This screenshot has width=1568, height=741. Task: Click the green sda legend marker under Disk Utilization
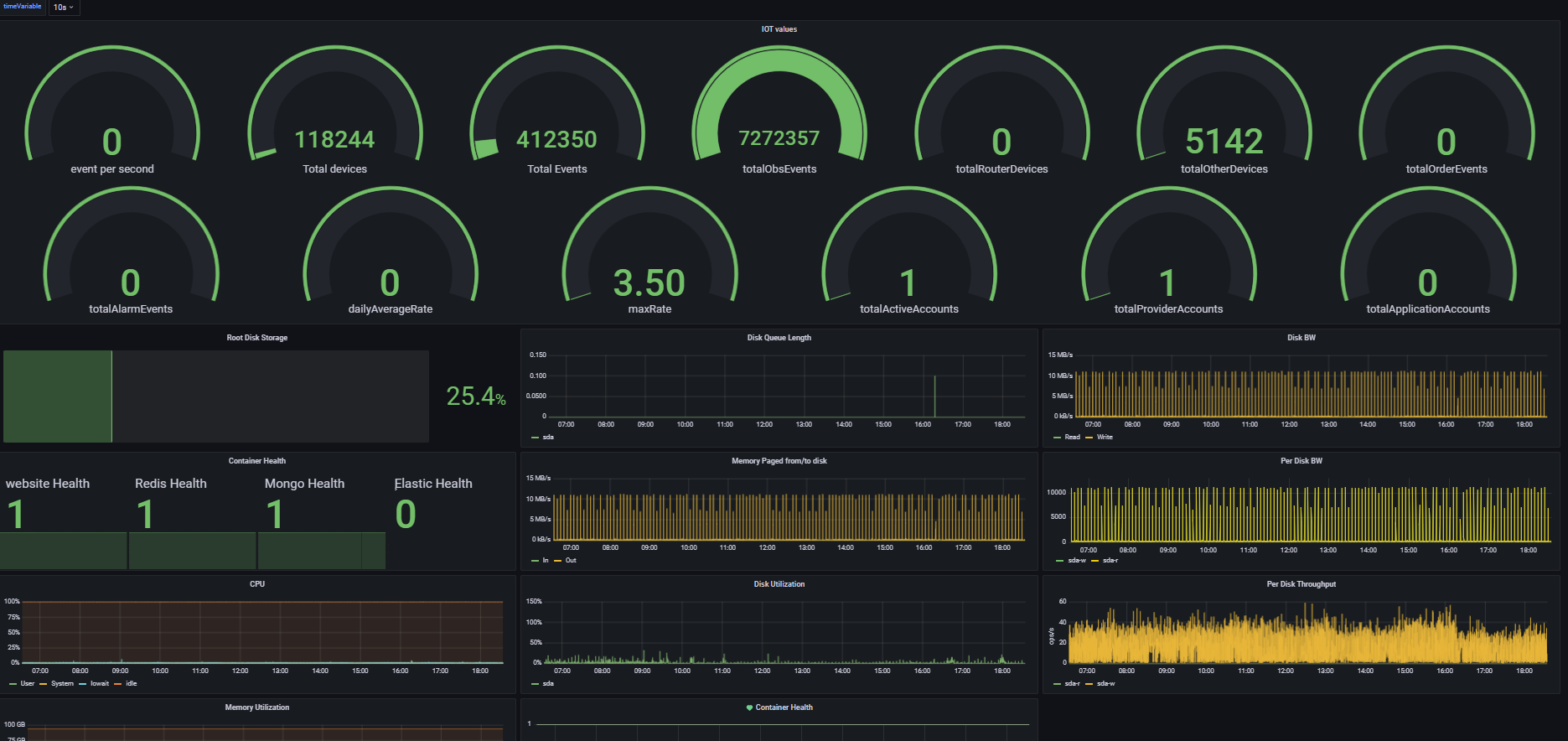click(536, 684)
